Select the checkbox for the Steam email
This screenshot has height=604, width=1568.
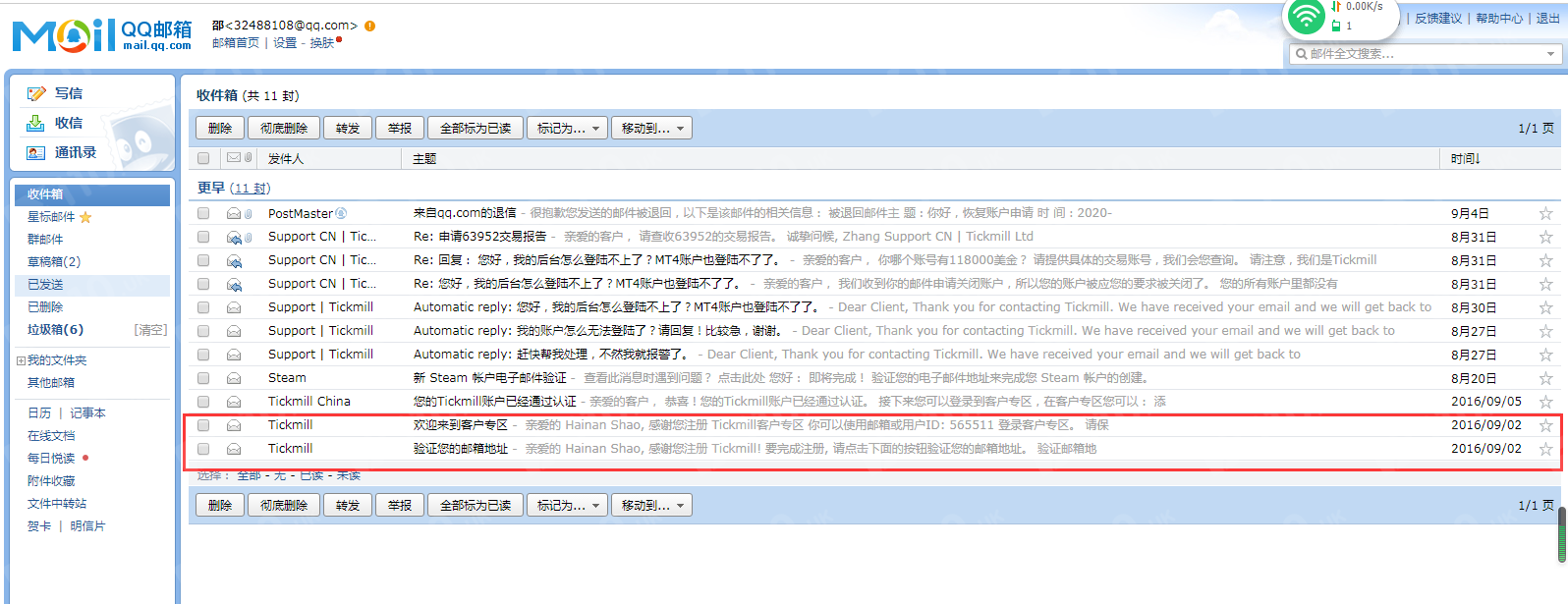click(203, 378)
